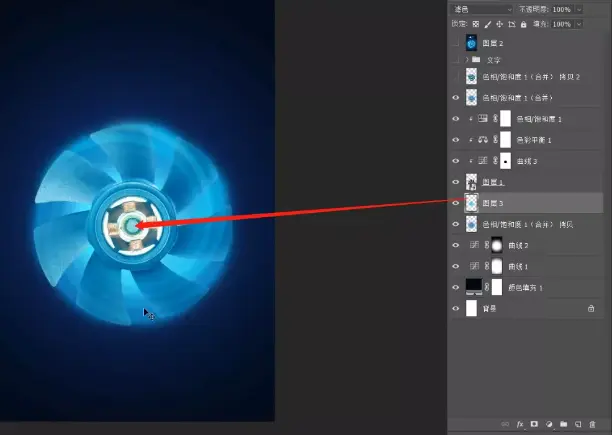Image resolution: width=612 pixels, height=435 pixels.
Task: Open the opacity 不透明度 slider arrow
Action: click(x=579, y=9)
